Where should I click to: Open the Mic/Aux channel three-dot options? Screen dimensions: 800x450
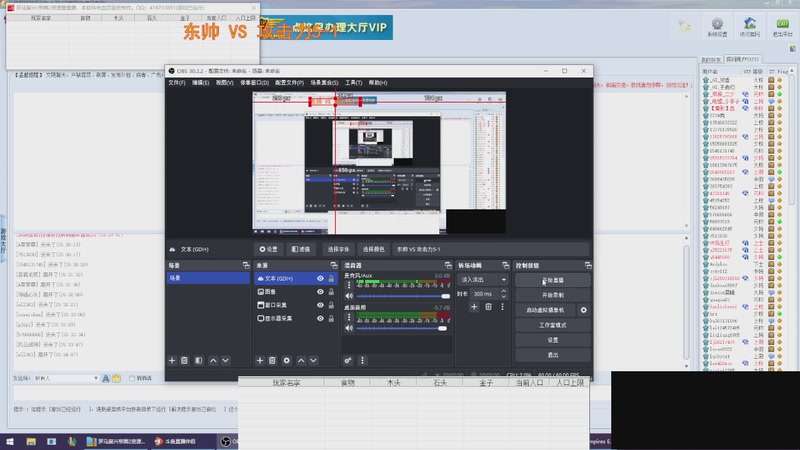(349, 285)
